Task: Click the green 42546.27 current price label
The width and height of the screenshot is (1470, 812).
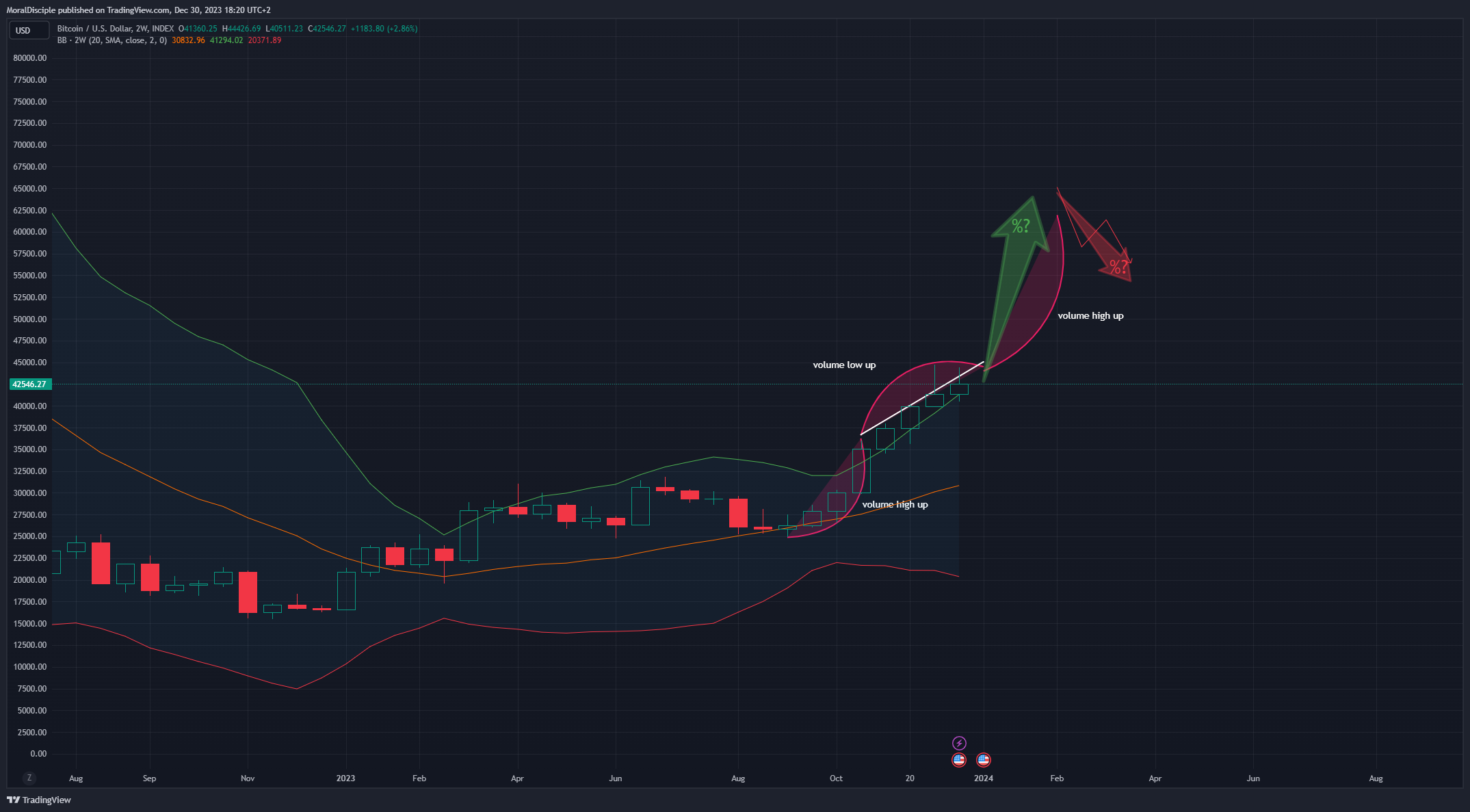Action: tap(30, 384)
